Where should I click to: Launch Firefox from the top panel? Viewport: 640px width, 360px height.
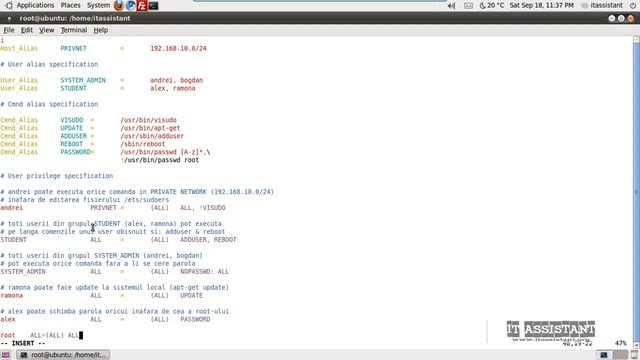point(119,5)
